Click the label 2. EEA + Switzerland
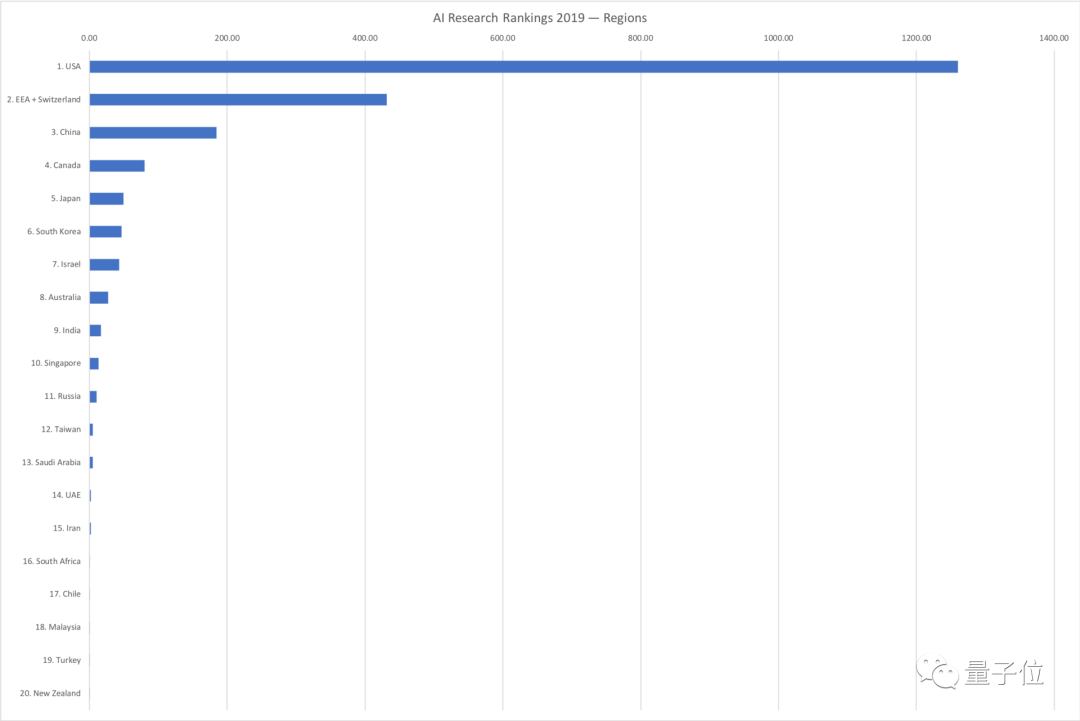The width and height of the screenshot is (1080, 721). click(x=44, y=100)
